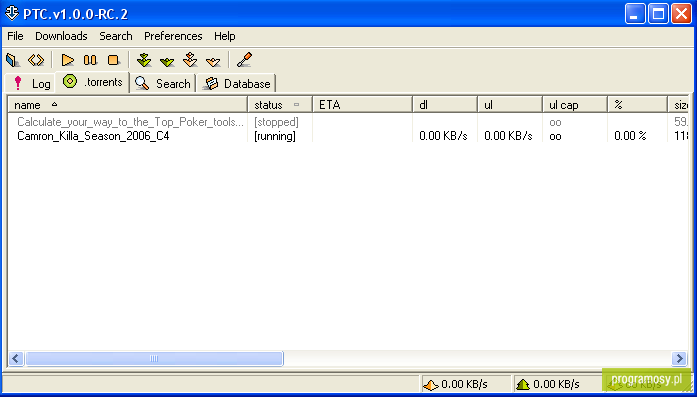The width and height of the screenshot is (697, 397).
Task: Click the green double down-arrow toolbar icon
Action: coord(144,60)
